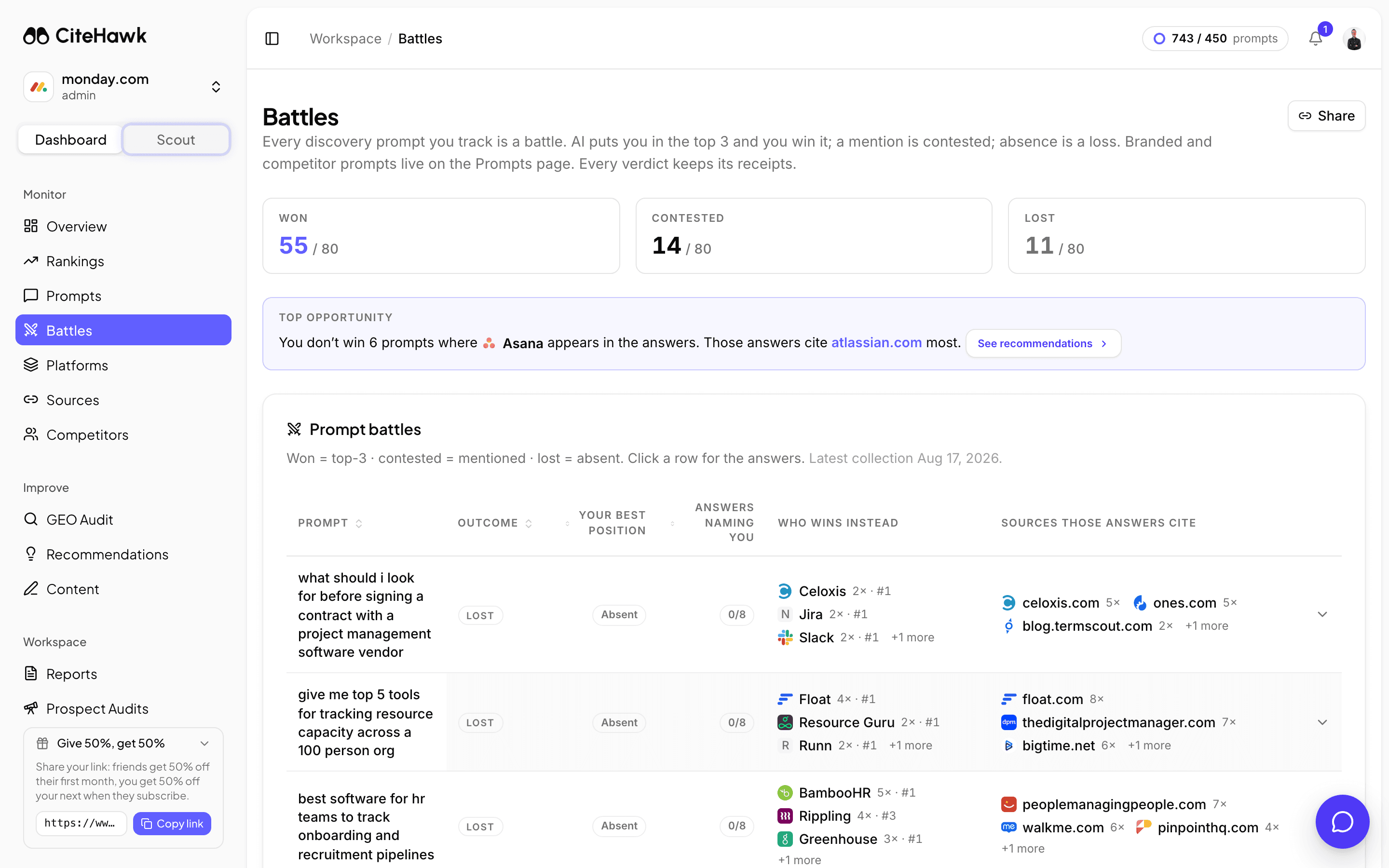Open Recommendations page
The width and height of the screenshot is (1389, 868).
[x=123, y=554]
